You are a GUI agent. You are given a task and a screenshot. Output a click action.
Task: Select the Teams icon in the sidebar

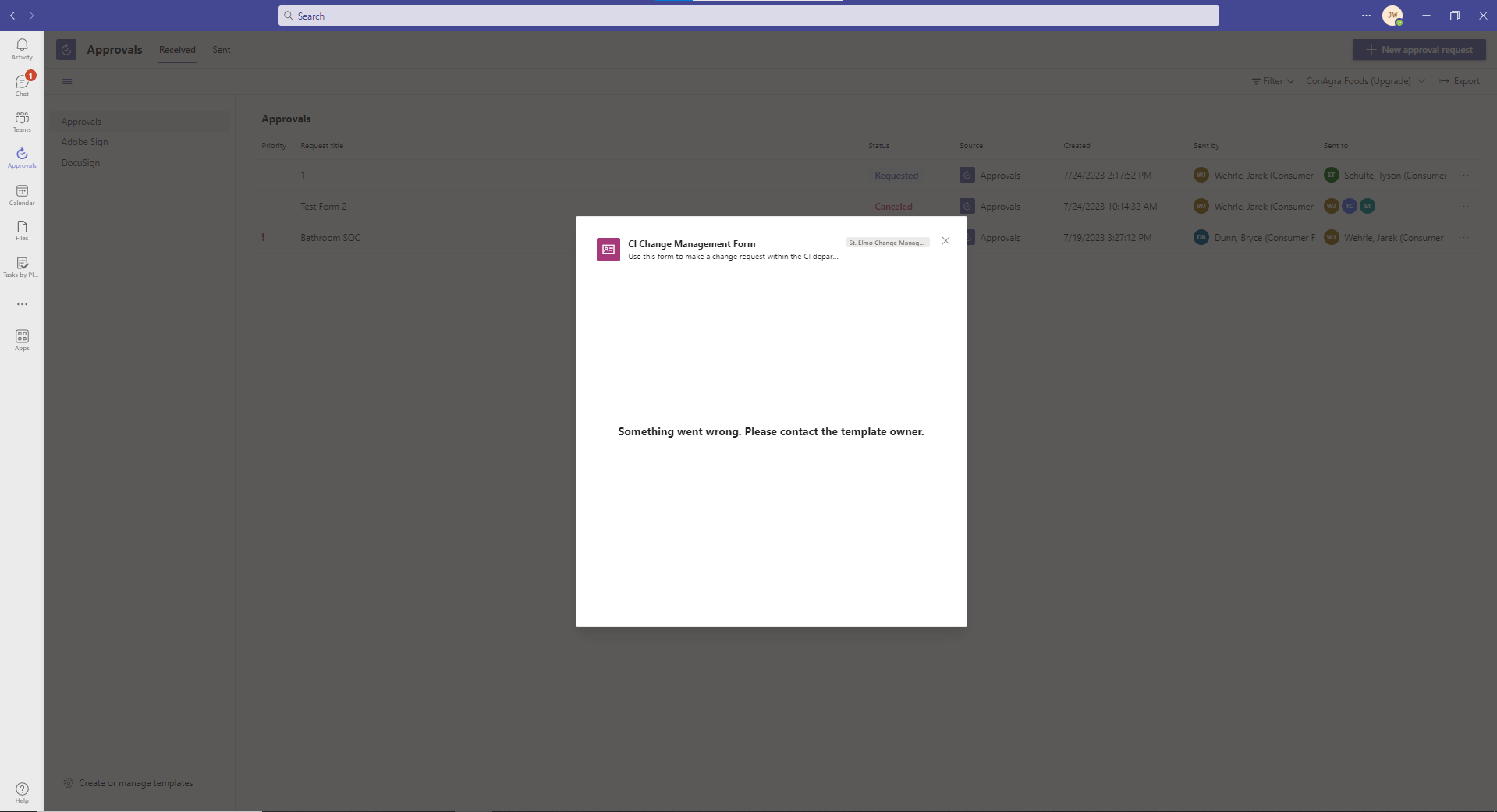pyautogui.click(x=21, y=120)
